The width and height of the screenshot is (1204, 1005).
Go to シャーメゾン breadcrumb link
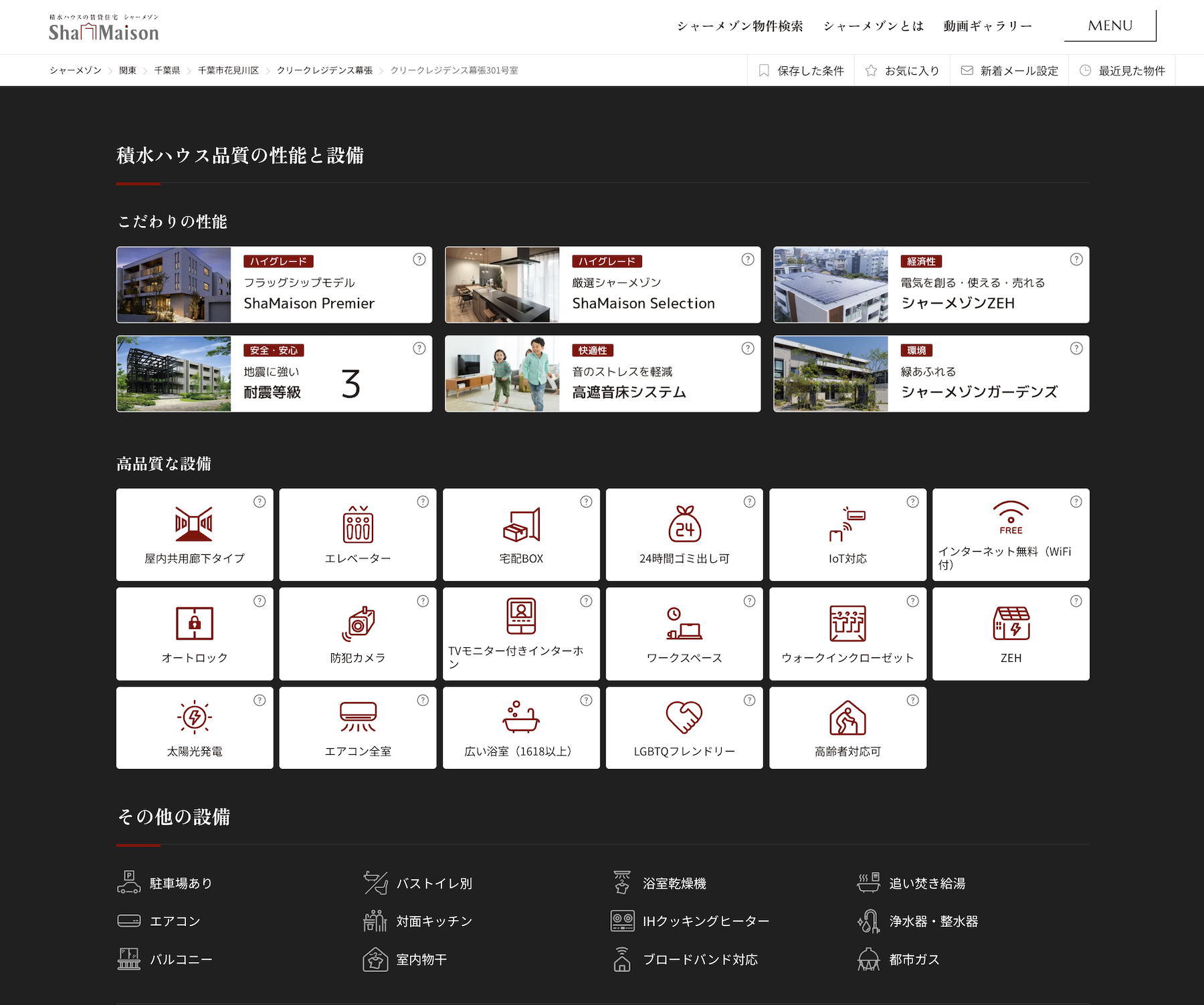(75, 70)
